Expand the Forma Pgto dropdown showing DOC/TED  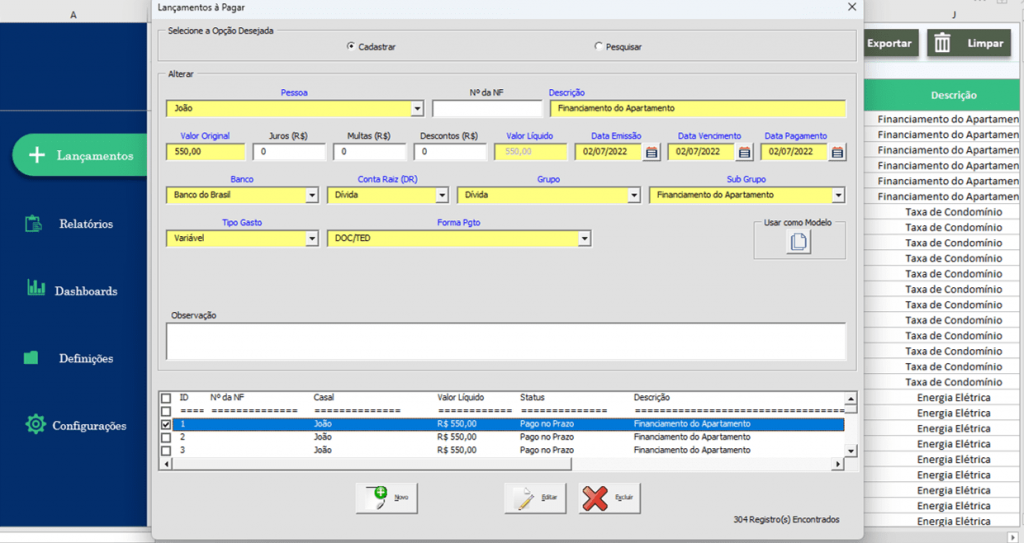[x=584, y=239]
